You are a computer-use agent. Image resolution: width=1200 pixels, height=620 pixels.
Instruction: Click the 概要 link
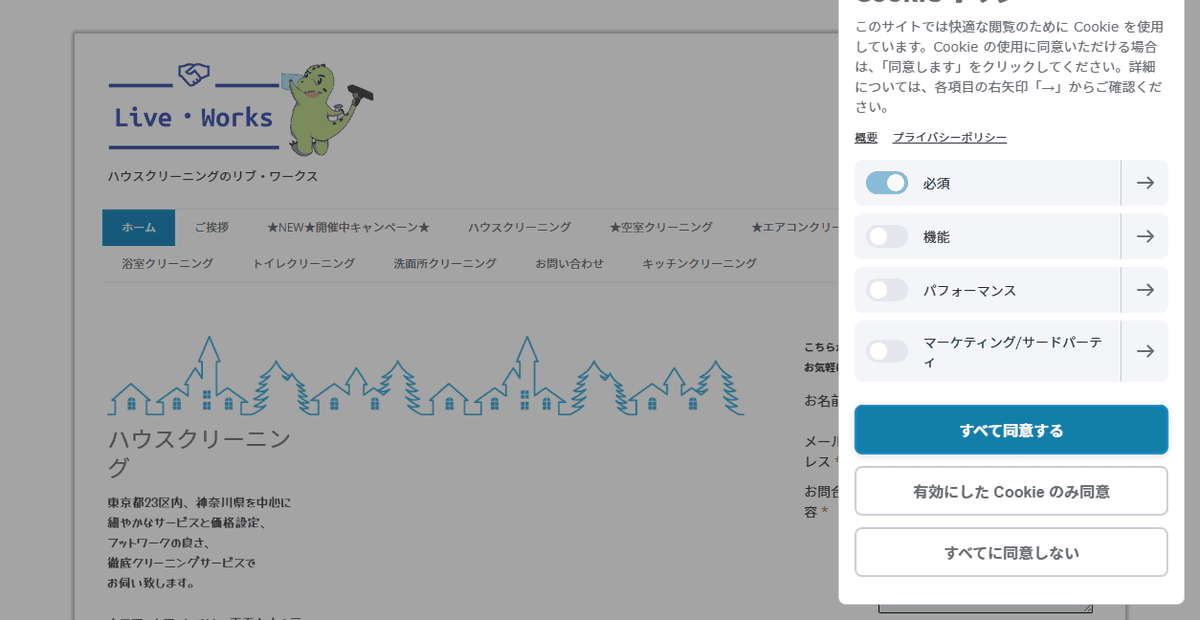click(866, 138)
